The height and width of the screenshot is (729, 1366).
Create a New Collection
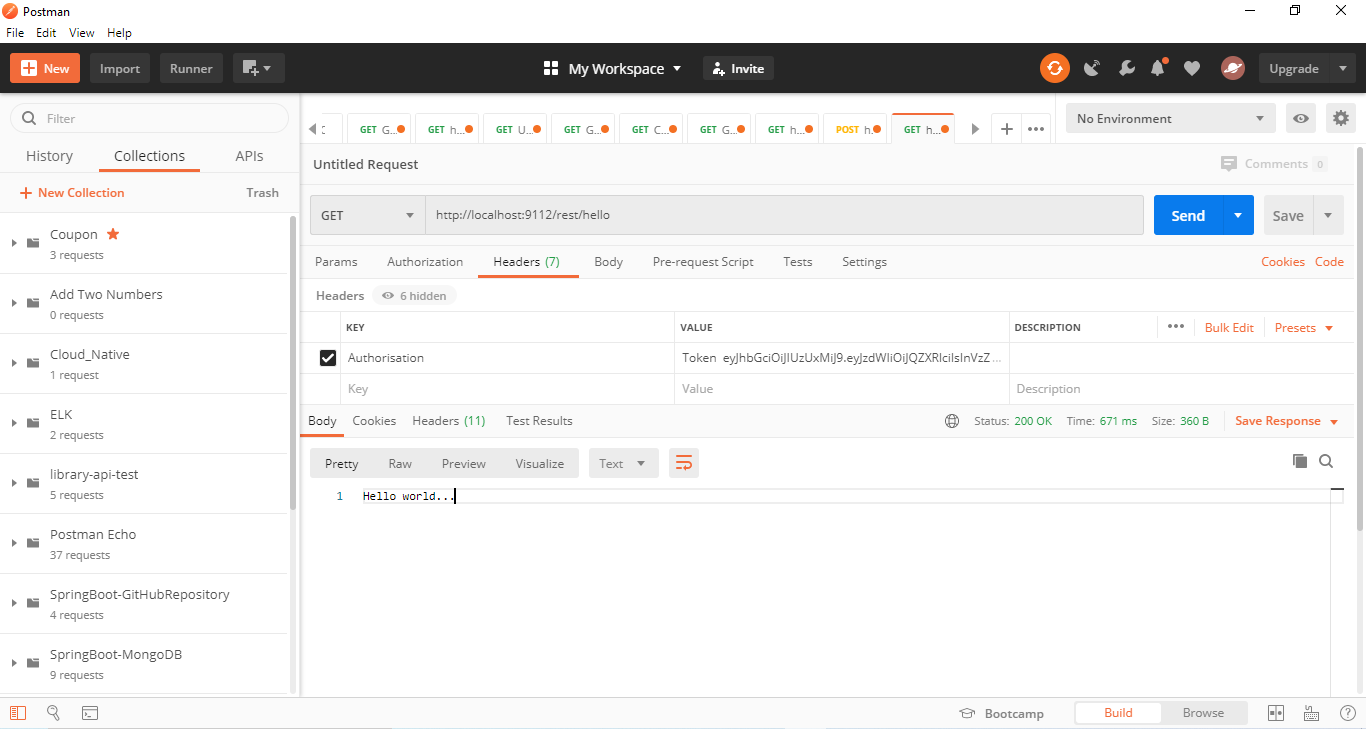click(x=71, y=192)
